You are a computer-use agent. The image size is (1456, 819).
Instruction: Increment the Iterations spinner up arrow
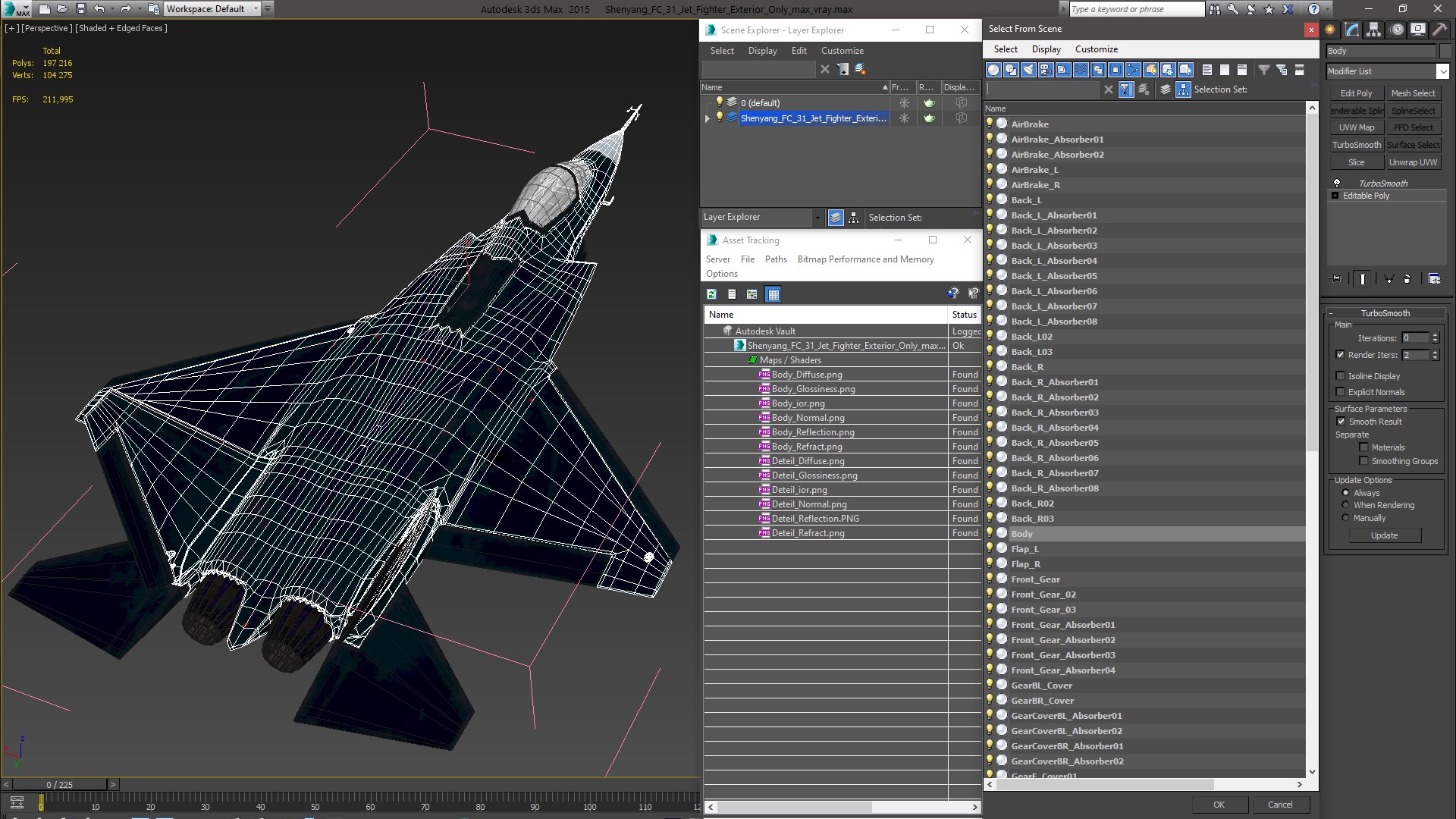[x=1436, y=335]
